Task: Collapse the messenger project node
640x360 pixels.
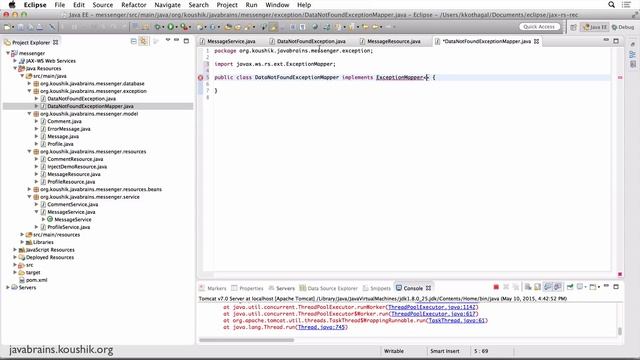Action: (8, 53)
